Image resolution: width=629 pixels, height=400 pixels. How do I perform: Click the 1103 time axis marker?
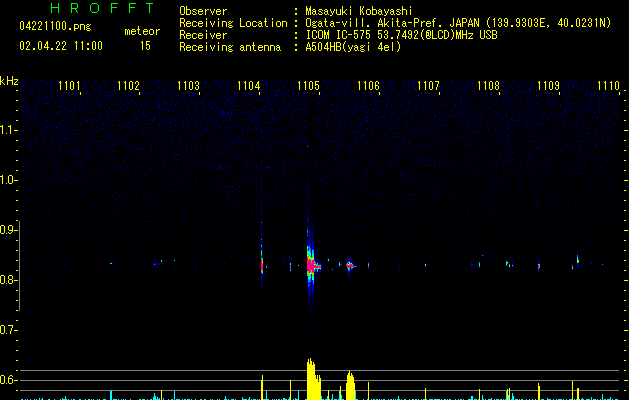coord(189,86)
